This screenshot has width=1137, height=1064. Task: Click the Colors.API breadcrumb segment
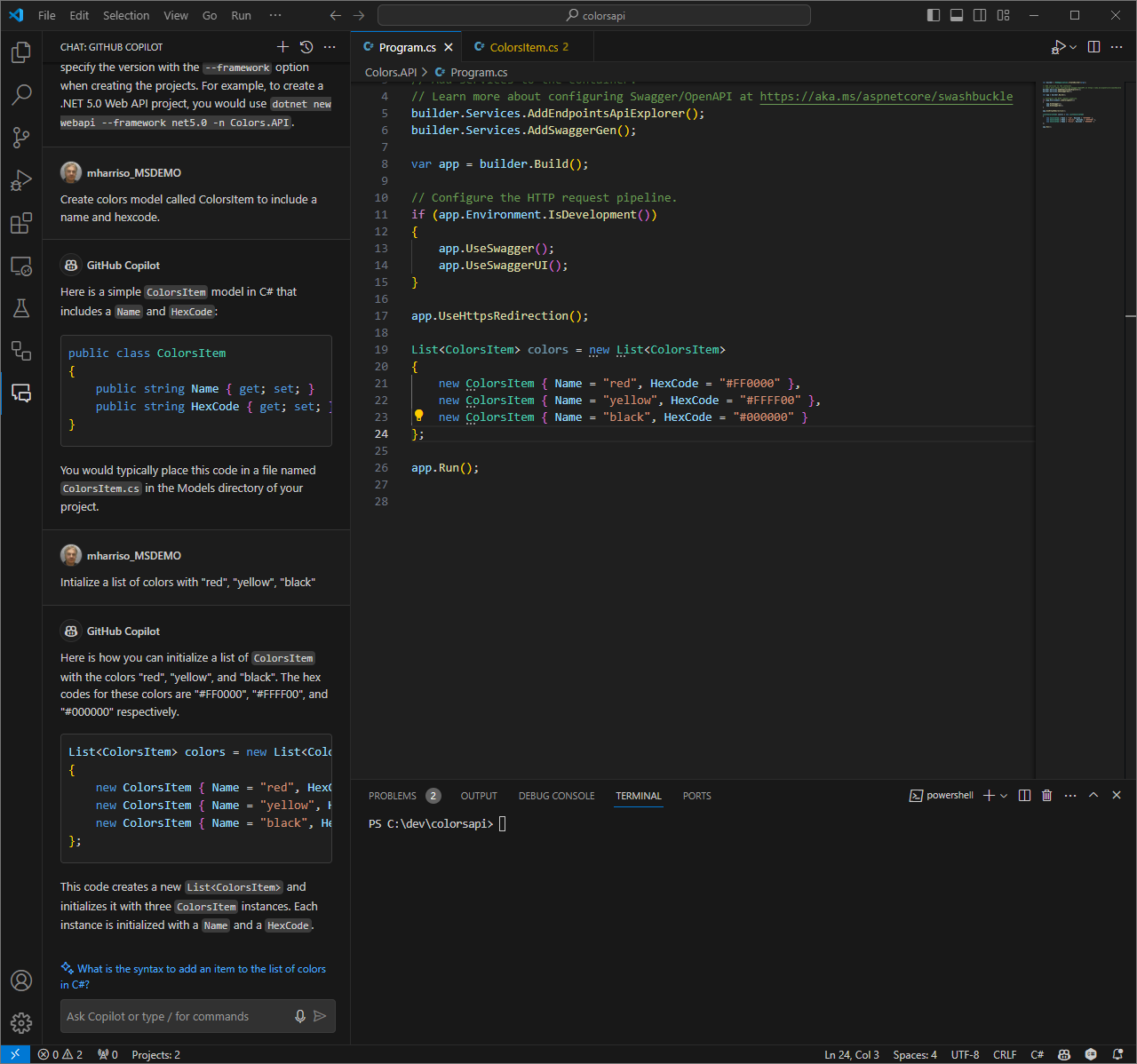coord(391,72)
